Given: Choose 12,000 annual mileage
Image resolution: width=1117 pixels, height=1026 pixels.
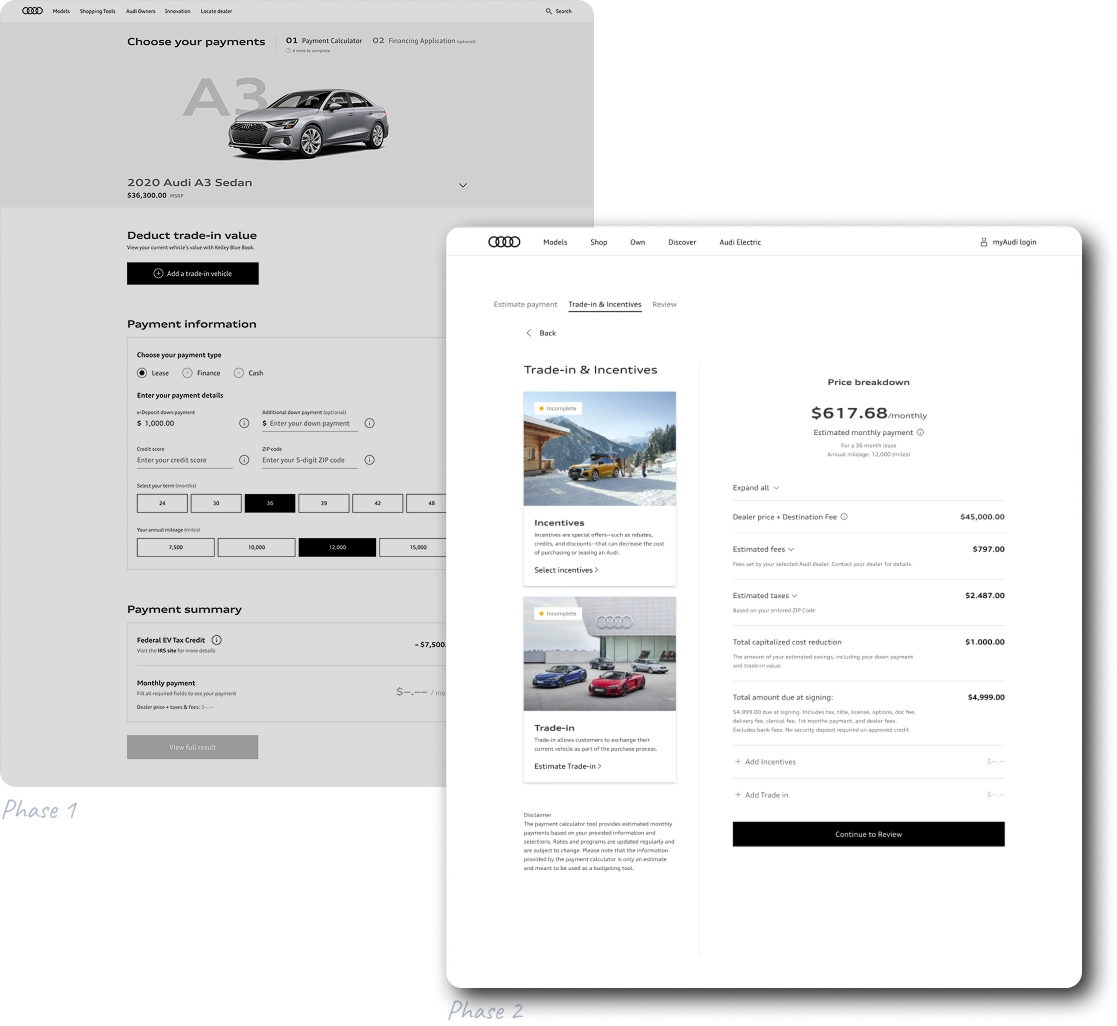Looking at the screenshot, I should (337, 547).
